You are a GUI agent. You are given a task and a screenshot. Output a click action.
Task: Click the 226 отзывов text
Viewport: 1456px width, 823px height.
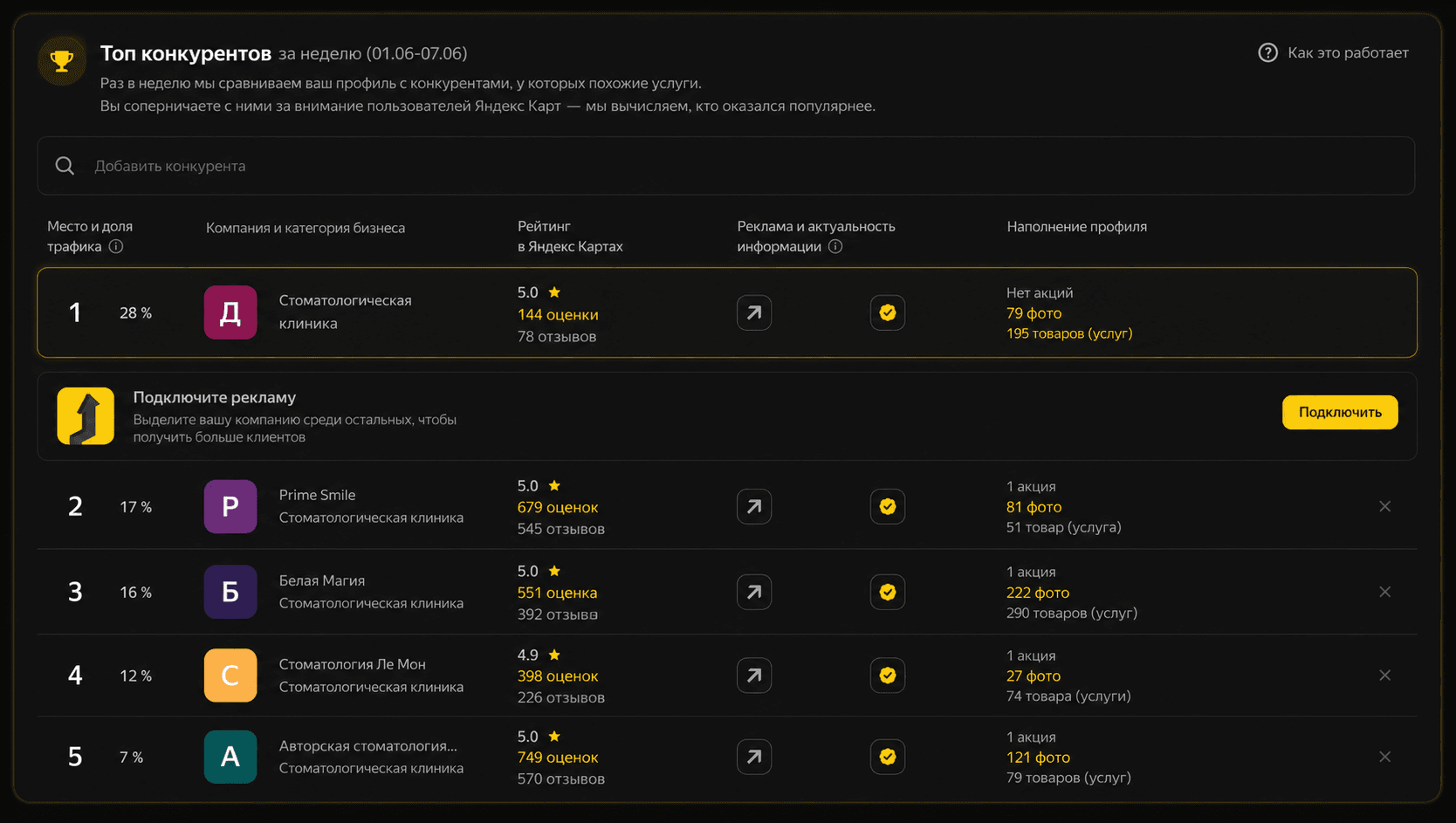(561, 697)
